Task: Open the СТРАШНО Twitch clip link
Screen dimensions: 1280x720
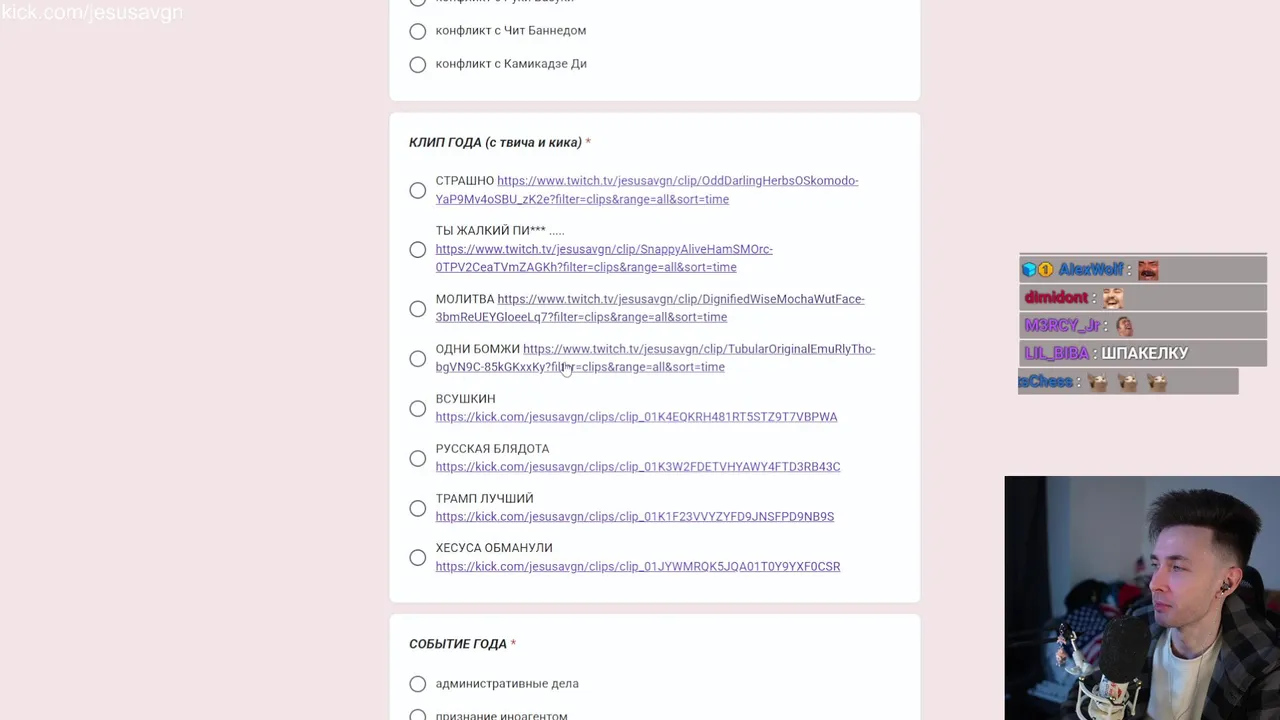Action: pos(677,181)
